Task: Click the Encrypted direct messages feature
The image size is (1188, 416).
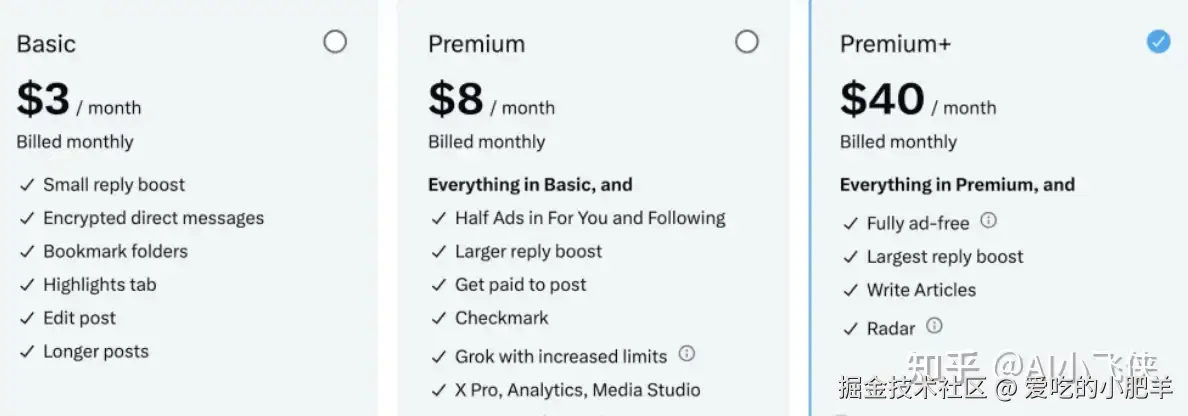Action: coord(154,218)
